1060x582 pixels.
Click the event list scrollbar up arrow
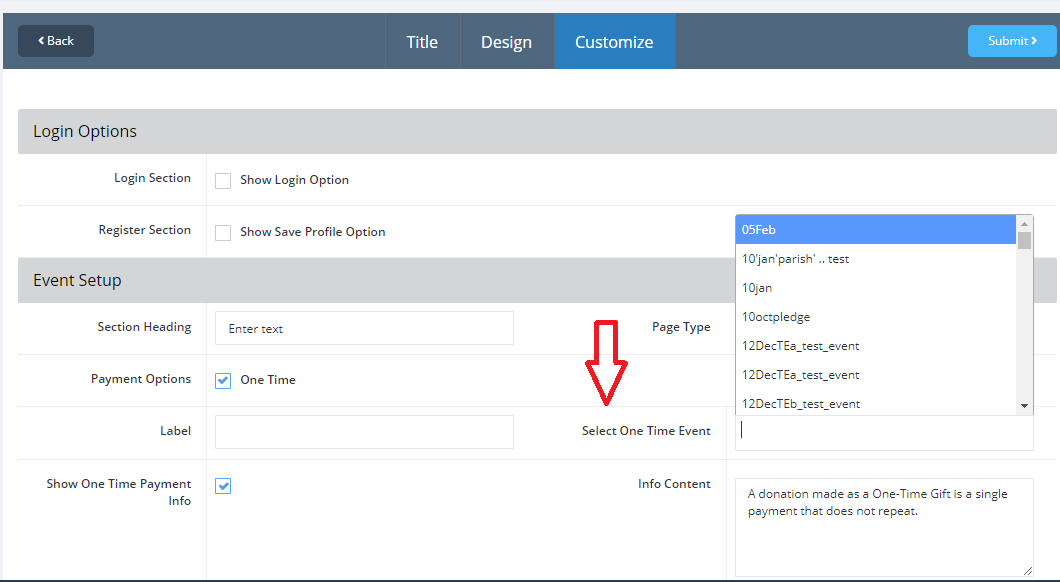(x=1024, y=222)
